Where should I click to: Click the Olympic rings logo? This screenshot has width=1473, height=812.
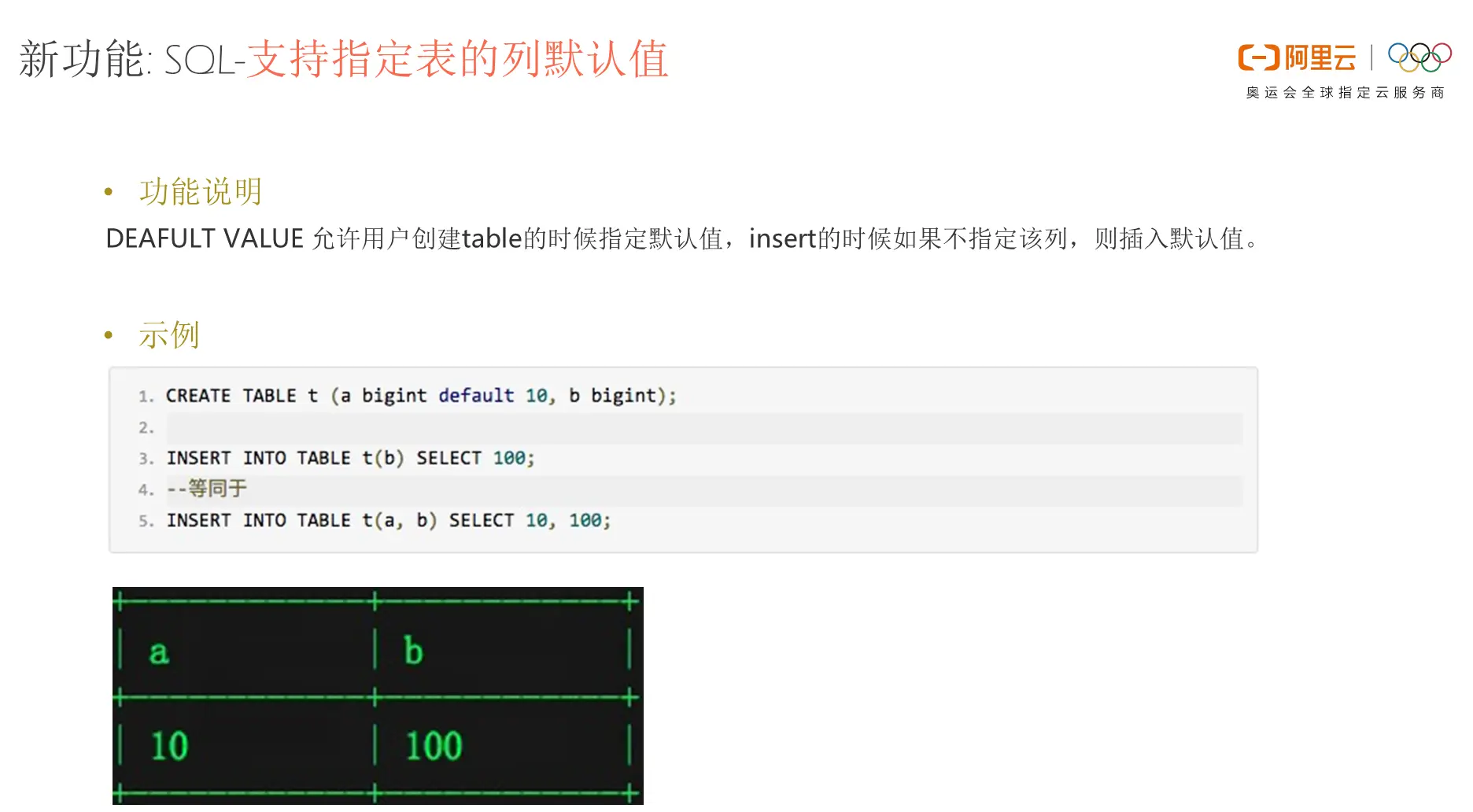pos(1419,57)
